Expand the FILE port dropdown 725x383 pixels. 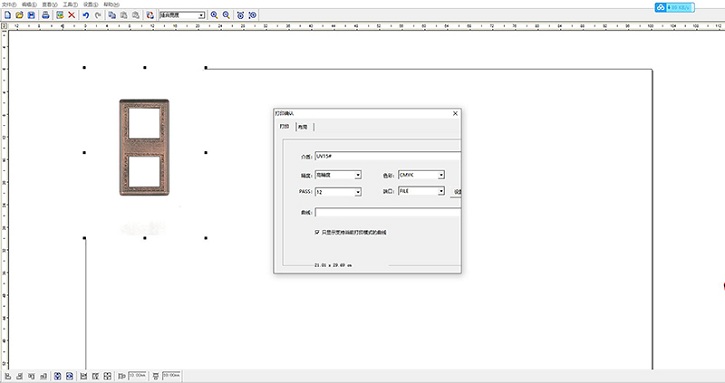[441, 191]
